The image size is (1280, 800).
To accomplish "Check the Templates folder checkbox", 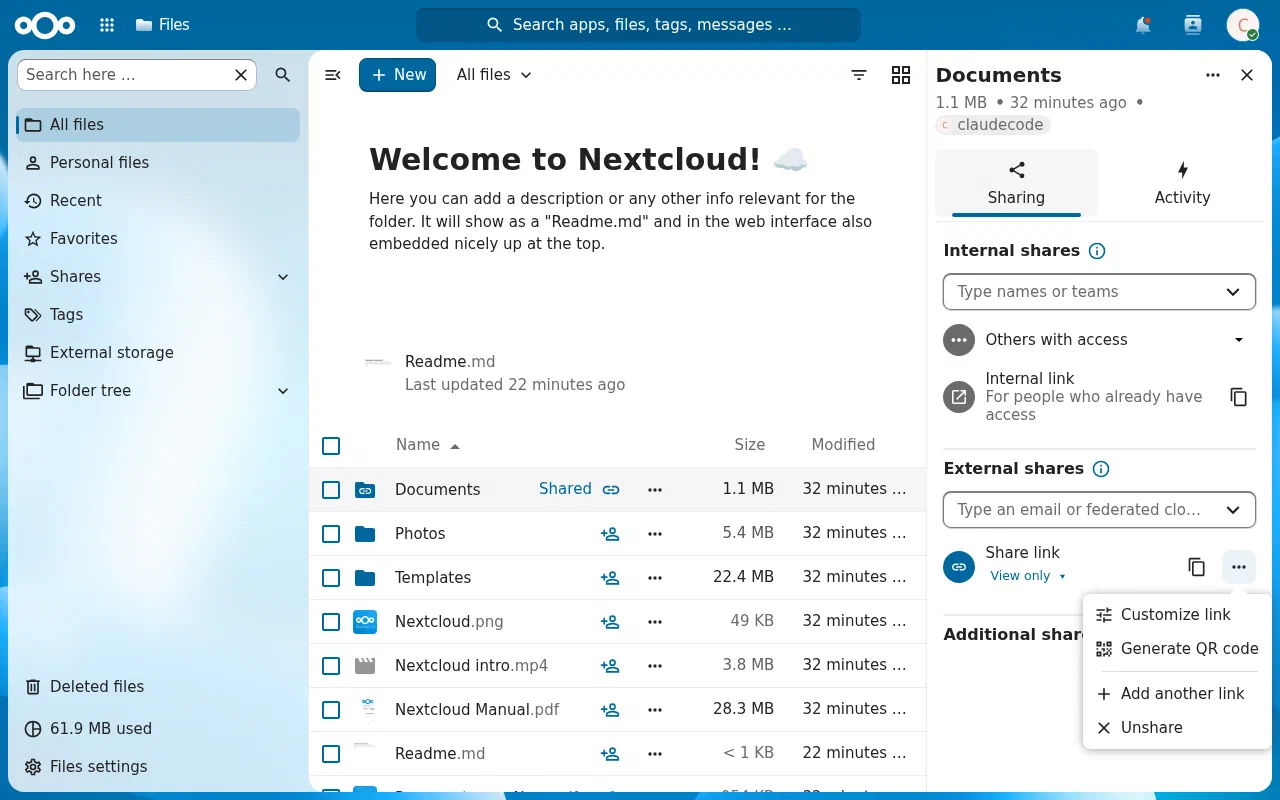I will pos(331,578).
